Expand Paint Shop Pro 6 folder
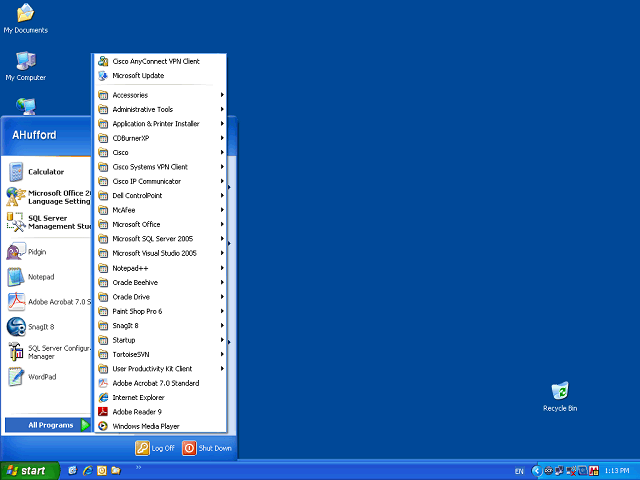 [160, 311]
